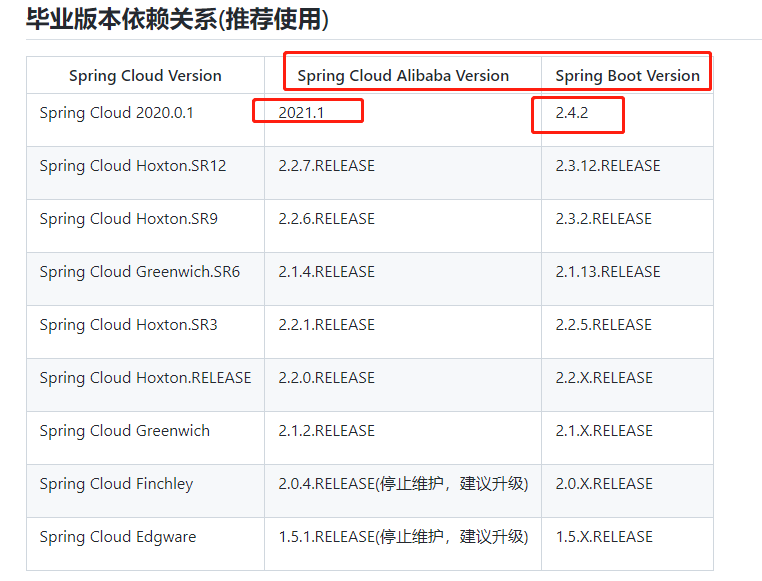Click the 2.2.5.RELEASE cell
Image resolution: width=762 pixels, height=581 pixels.
click(x=627, y=332)
